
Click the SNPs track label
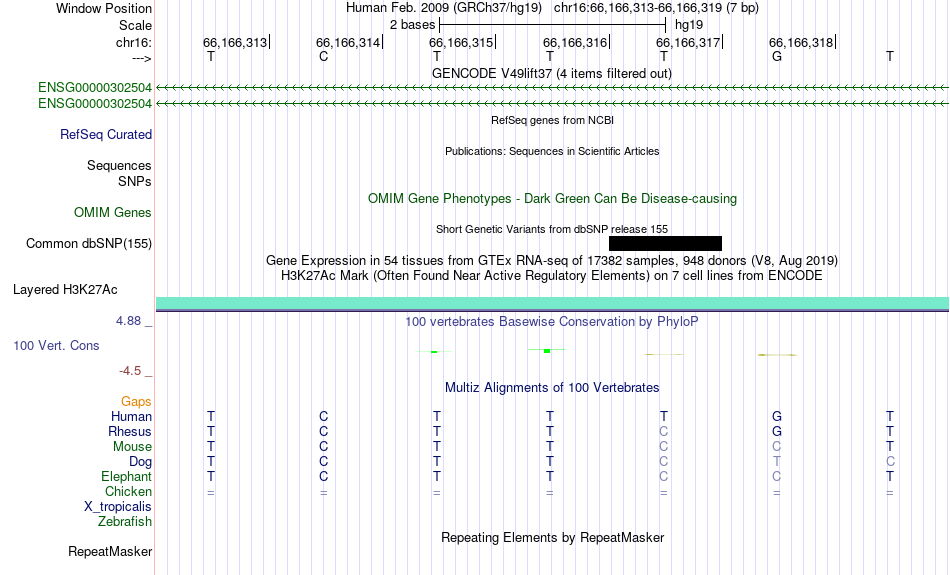coord(135,181)
